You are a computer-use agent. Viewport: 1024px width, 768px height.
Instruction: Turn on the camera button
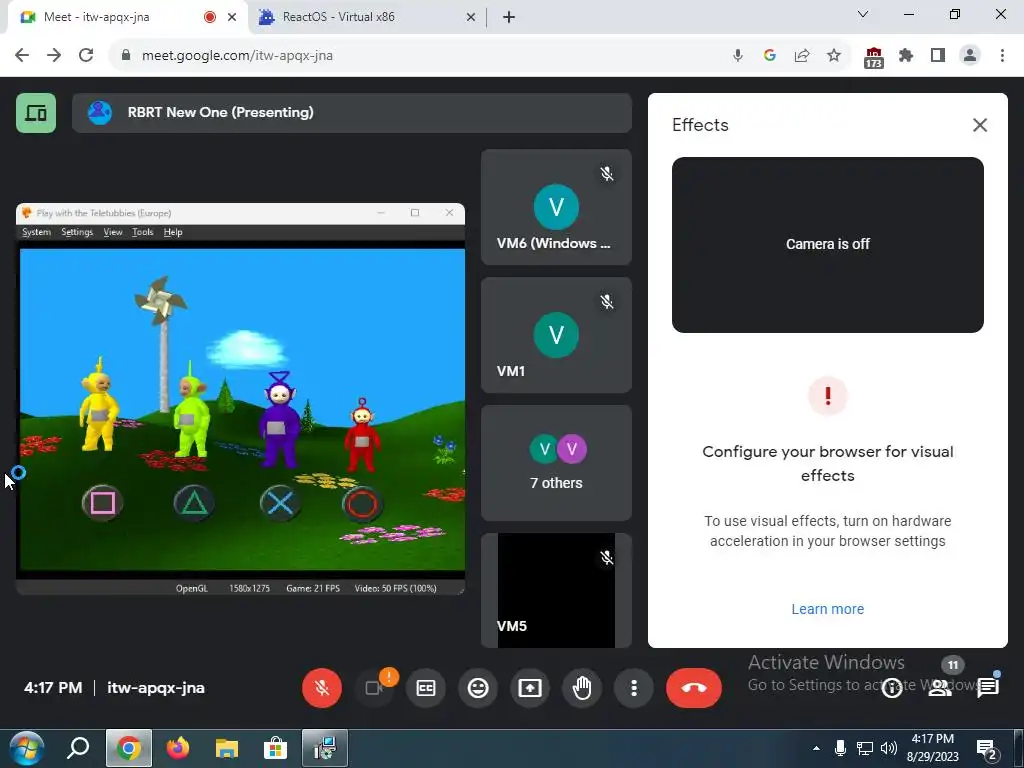tap(374, 688)
